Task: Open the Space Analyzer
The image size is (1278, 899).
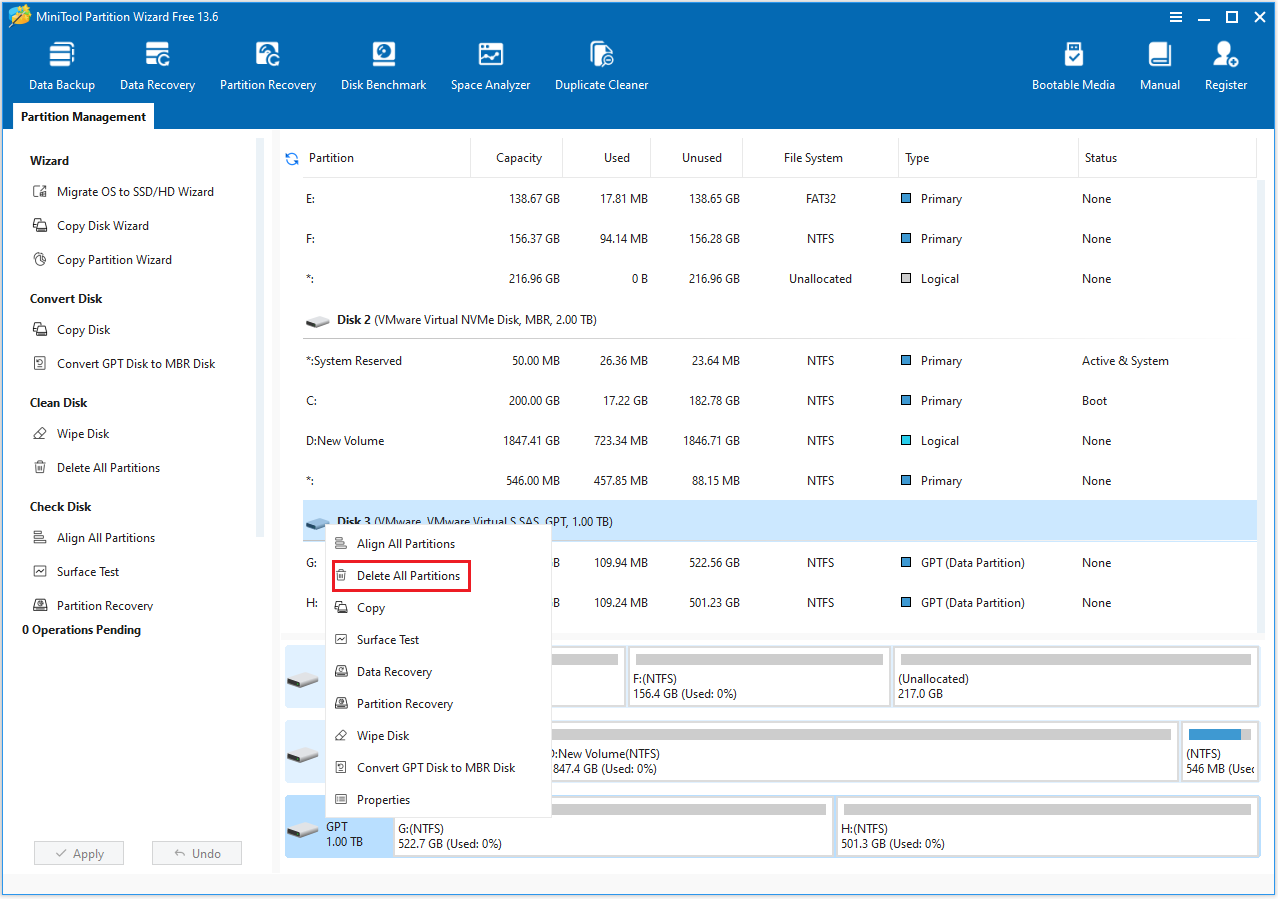Action: (x=490, y=64)
